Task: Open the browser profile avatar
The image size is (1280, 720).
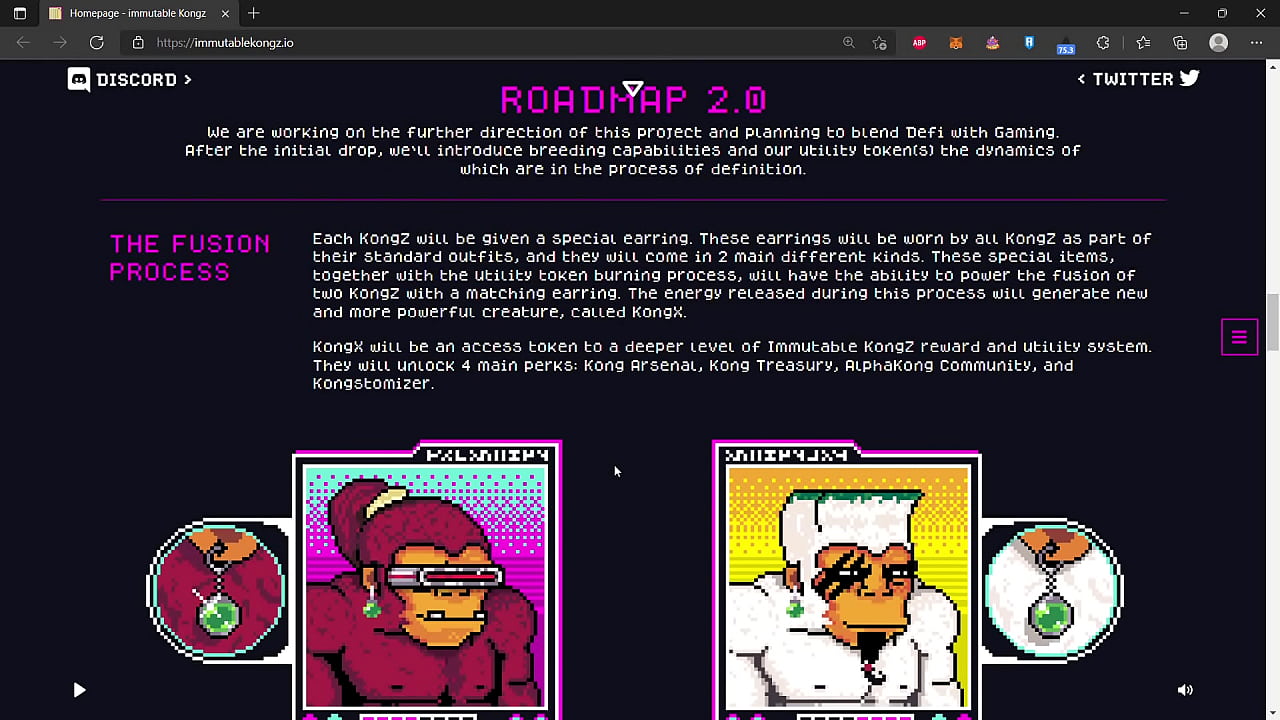Action: (1218, 42)
